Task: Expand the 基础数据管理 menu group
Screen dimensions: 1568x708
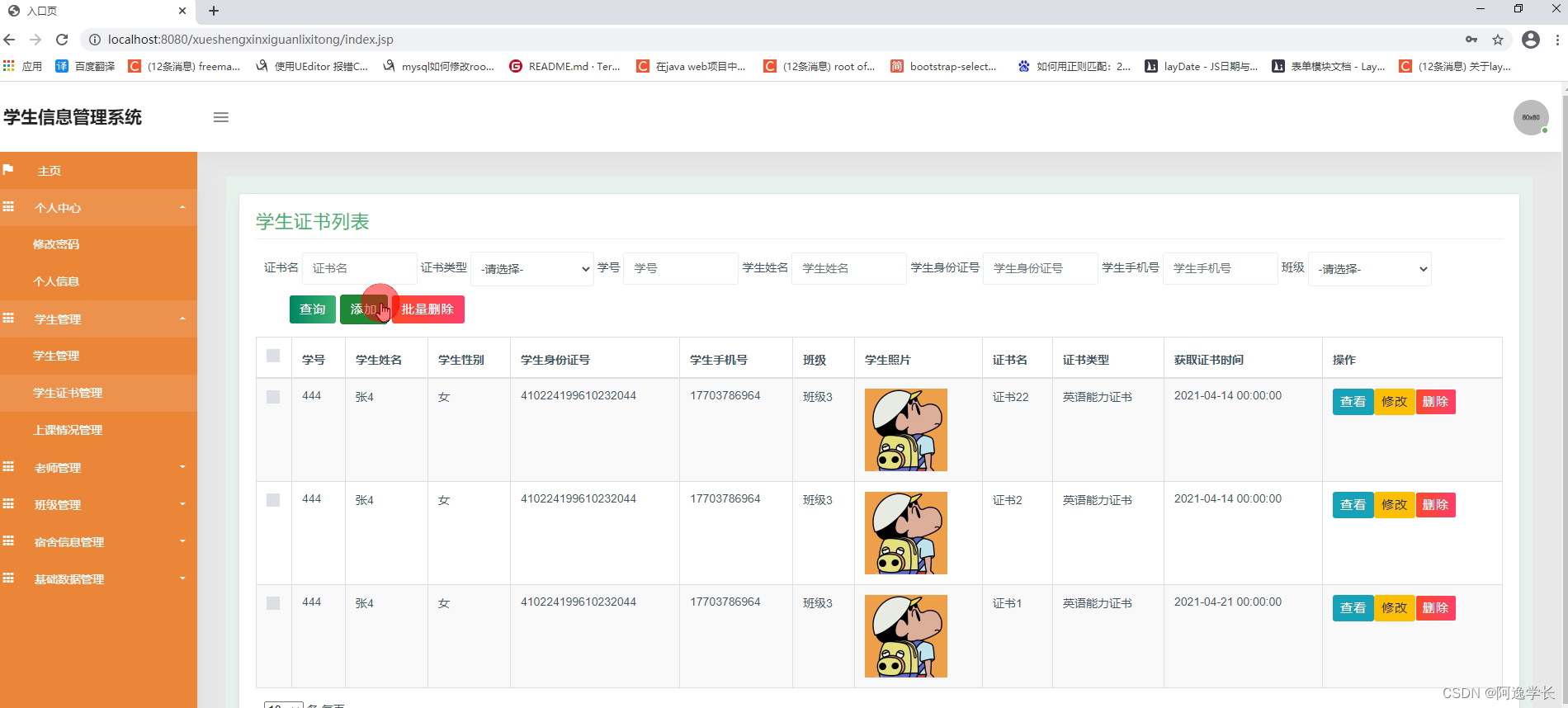Action: 98,579
